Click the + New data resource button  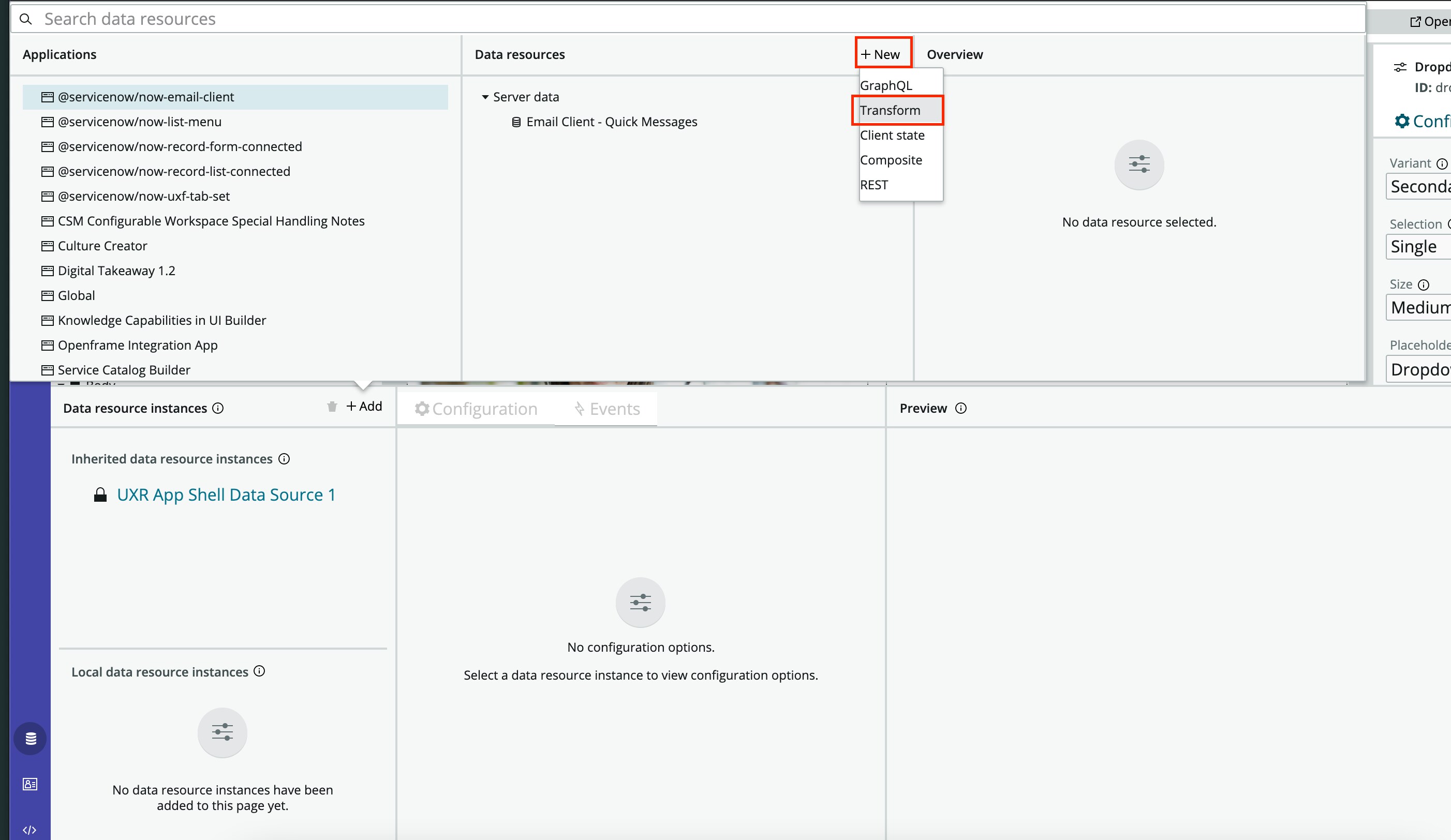tap(880, 54)
